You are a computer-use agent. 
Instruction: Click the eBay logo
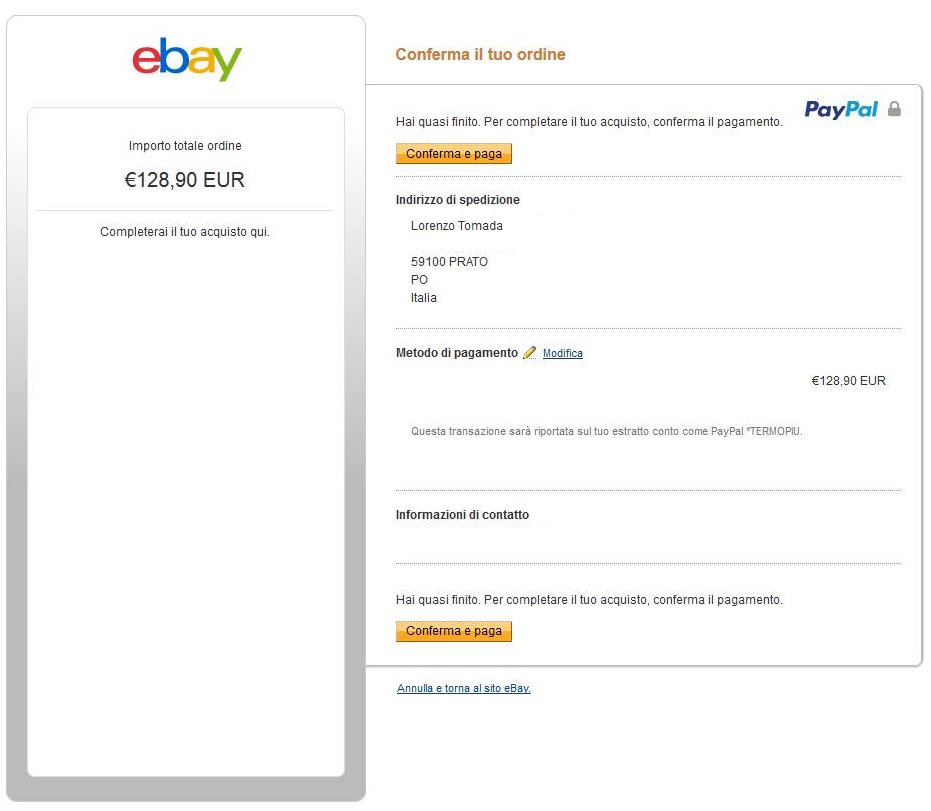pyautogui.click(x=187, y=59)
